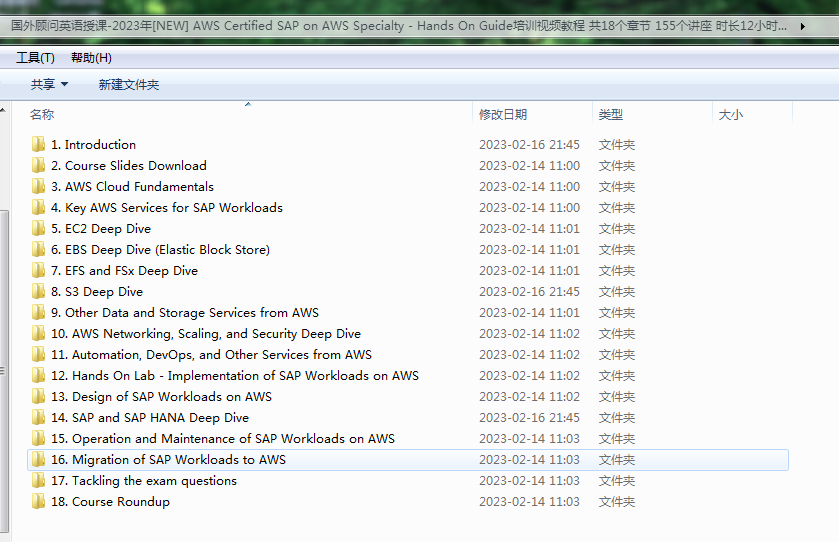Click 文件夹 type cell of 18. Course Roundup
This screenshot has height=542, width=839.
click(x=617, y=501)
